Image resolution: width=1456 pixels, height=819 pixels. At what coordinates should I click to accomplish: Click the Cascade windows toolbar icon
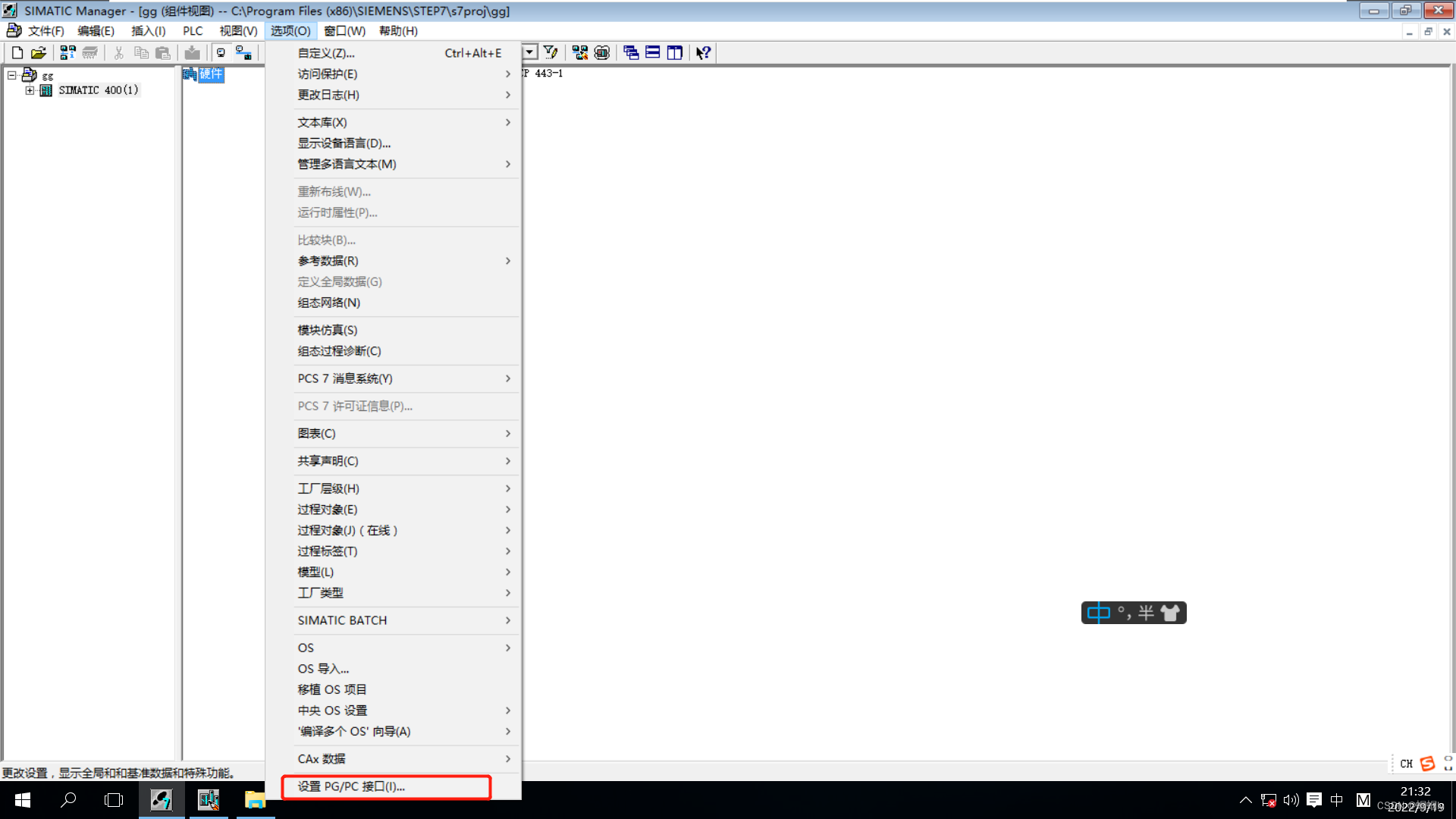tap(631, 52)
